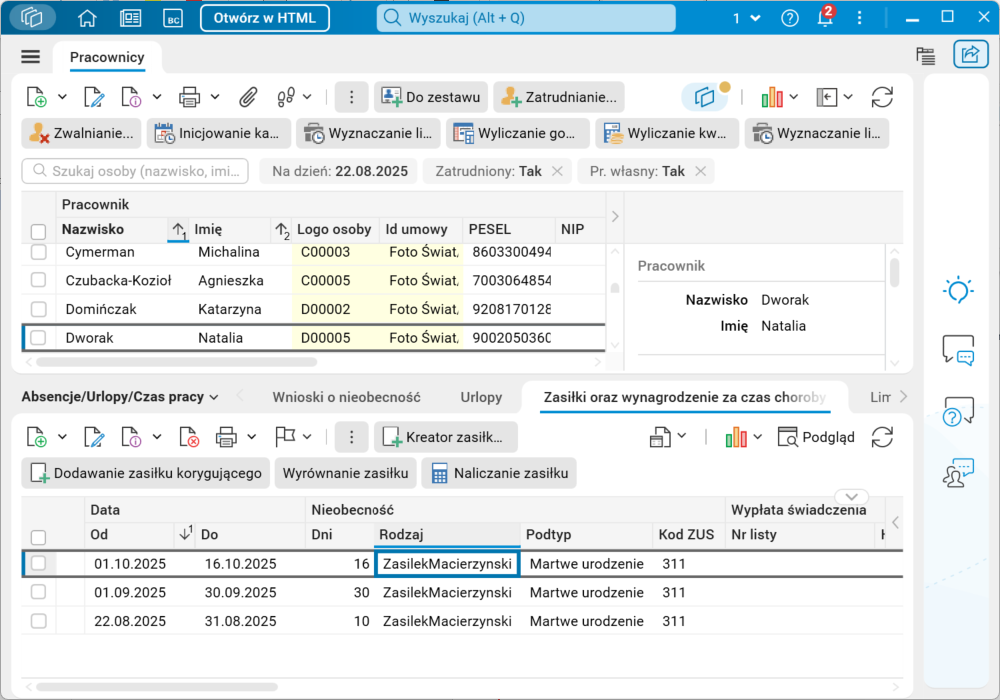This screenshot has height=700, width=1000.
Task: Tick checkbox for benefit row 01.09.2025
Action: 39,592
